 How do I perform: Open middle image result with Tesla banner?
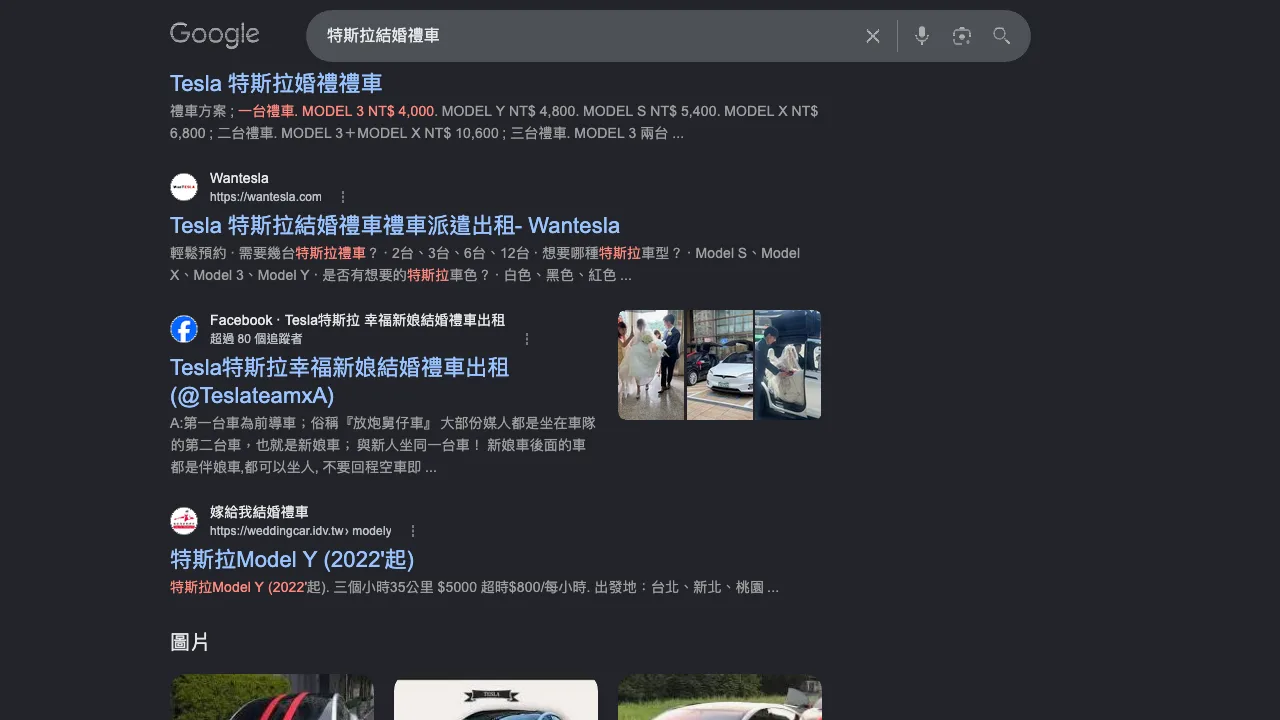pos(496,698)
